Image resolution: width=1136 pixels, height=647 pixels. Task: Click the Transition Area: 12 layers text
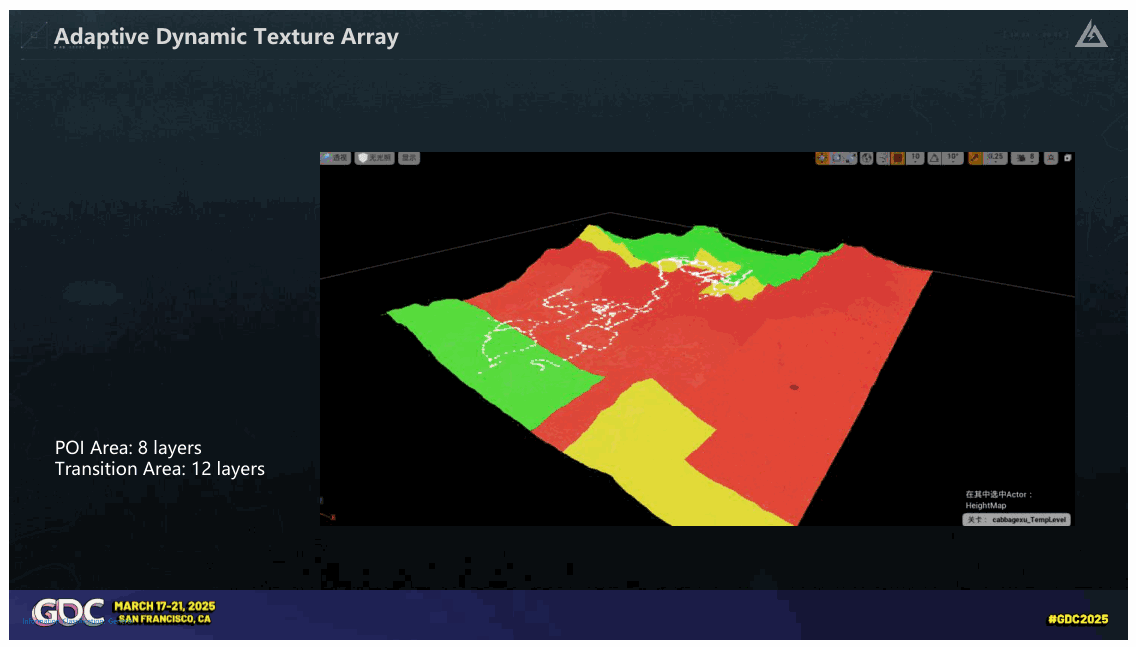point(160,469)
